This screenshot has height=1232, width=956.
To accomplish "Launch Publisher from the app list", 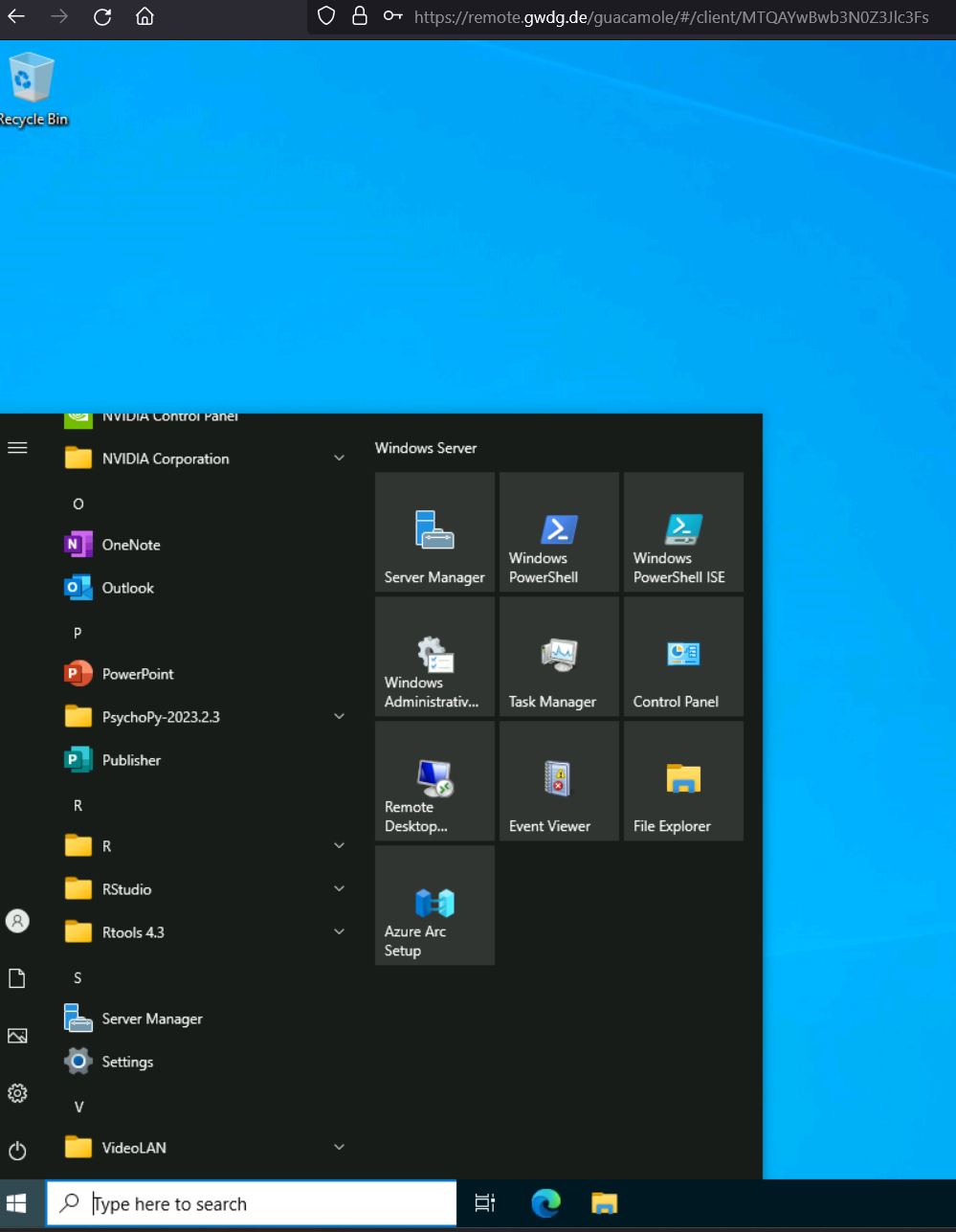I will tap(206, 760).
